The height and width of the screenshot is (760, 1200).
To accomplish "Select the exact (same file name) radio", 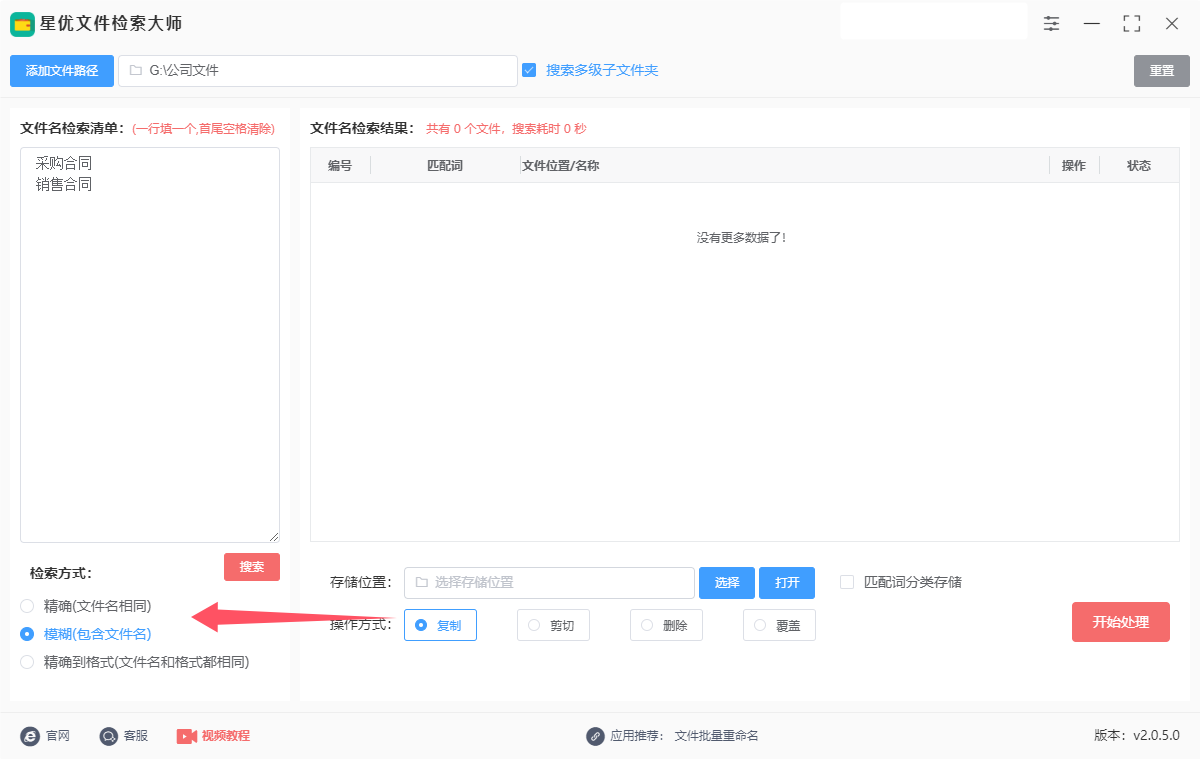I will tap(27, 606).
